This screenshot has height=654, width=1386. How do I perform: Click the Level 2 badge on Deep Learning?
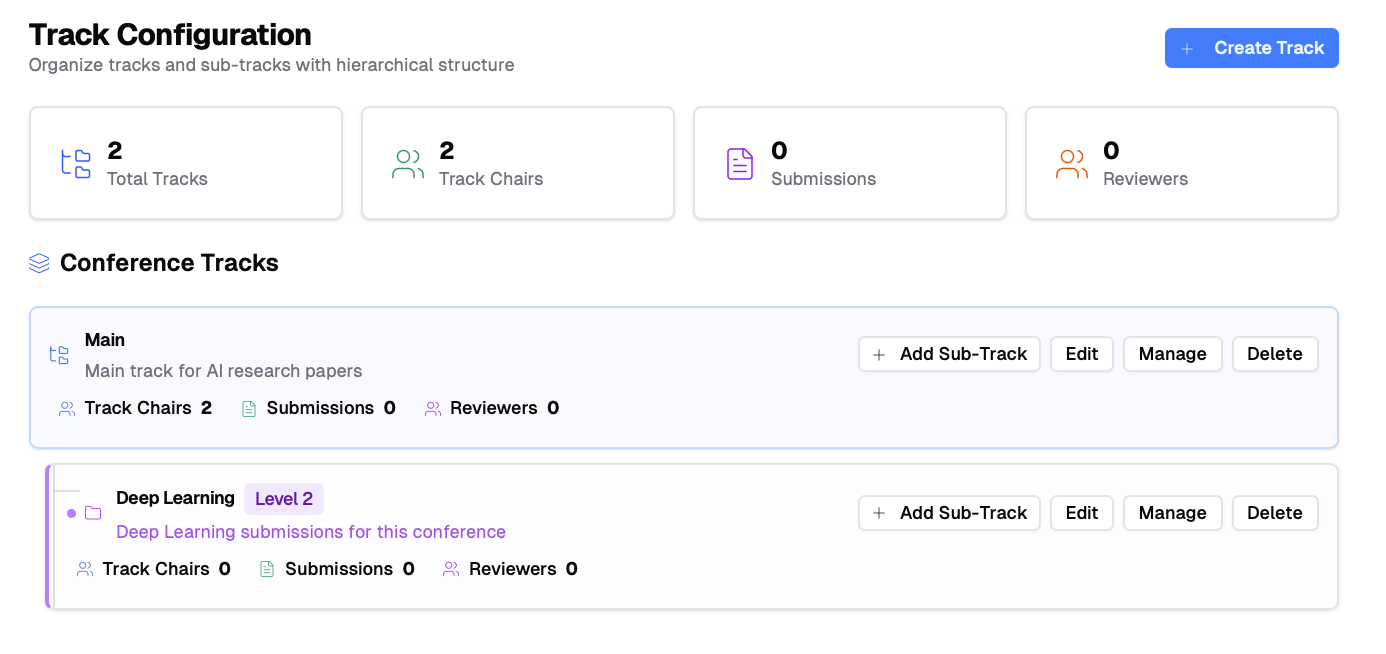point(284,499)
